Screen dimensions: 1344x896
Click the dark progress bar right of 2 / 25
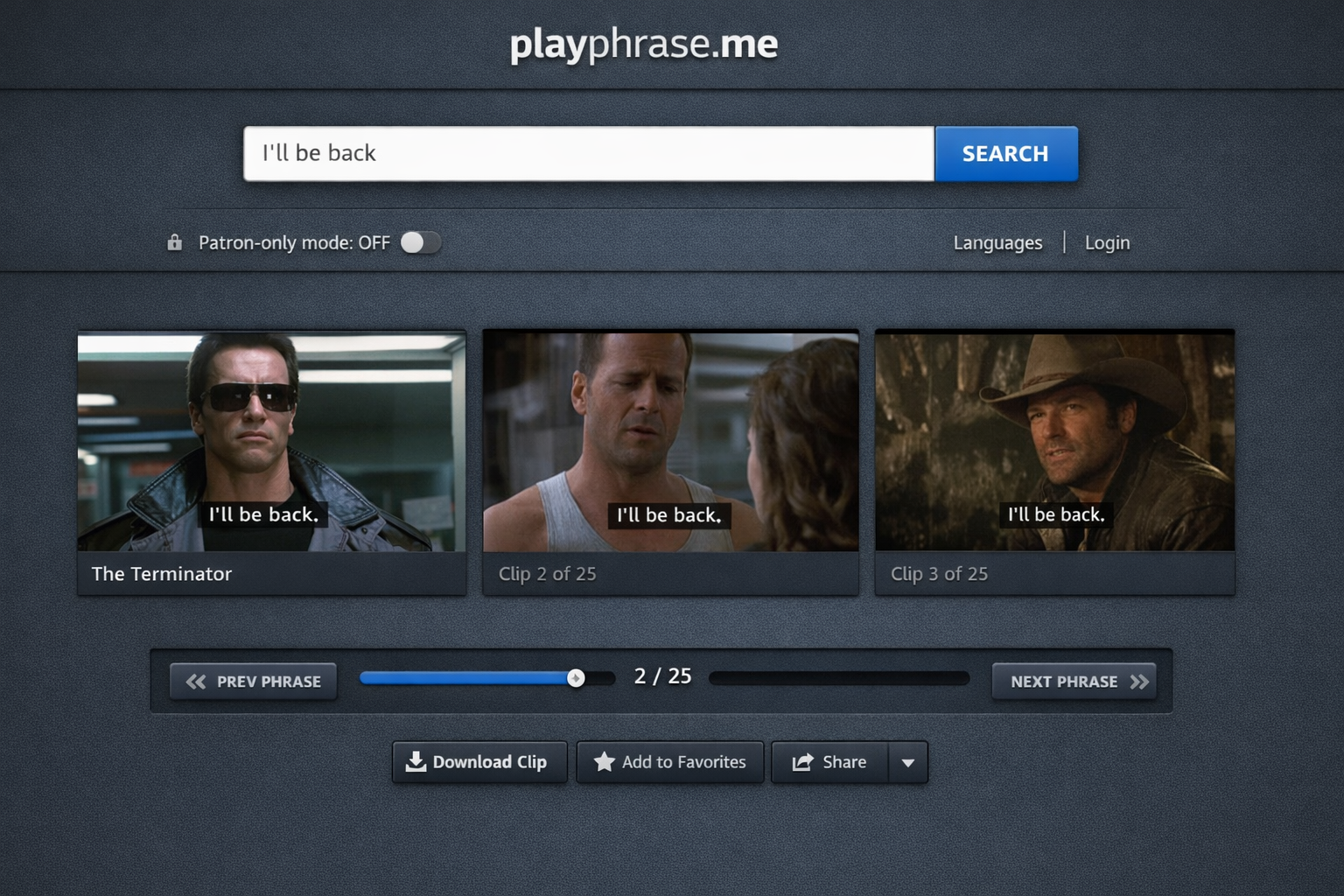click(x=838, y=678)
